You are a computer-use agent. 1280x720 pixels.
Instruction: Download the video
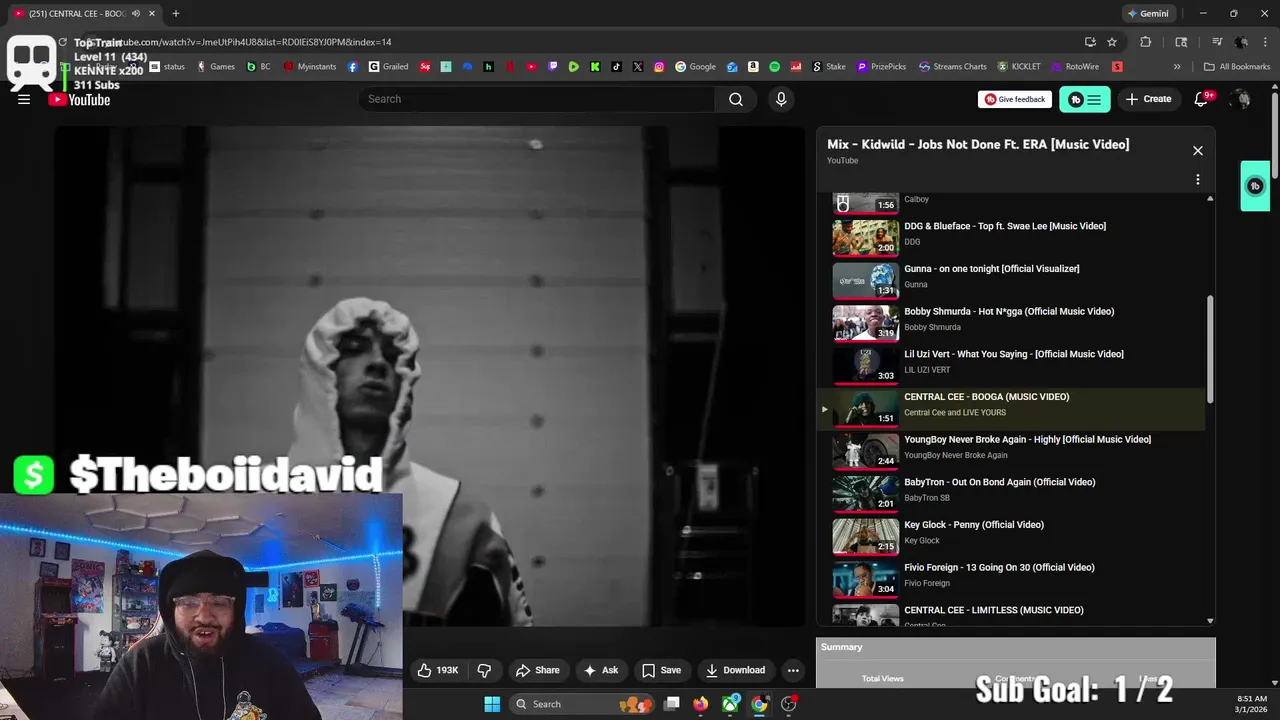(x=735, y=670)
